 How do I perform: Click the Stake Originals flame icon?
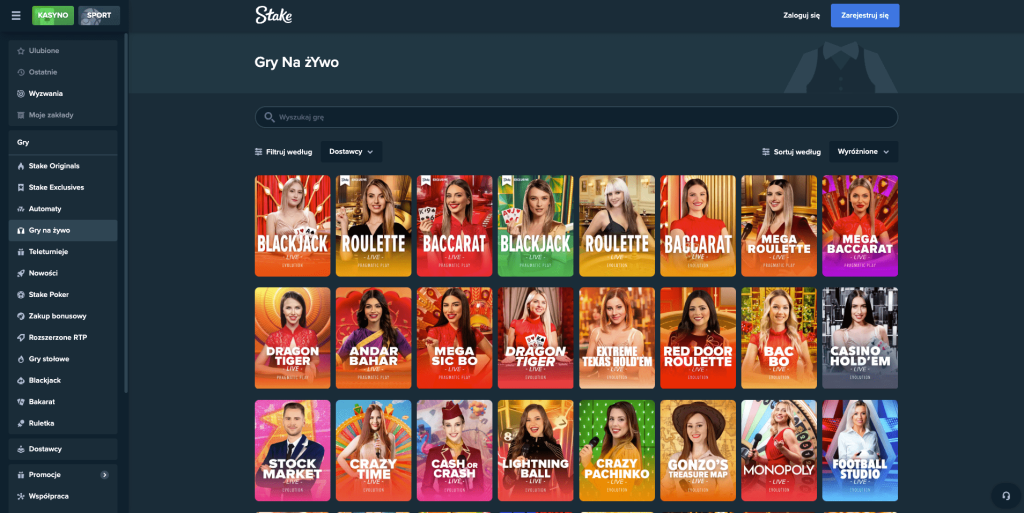(21, 166)
